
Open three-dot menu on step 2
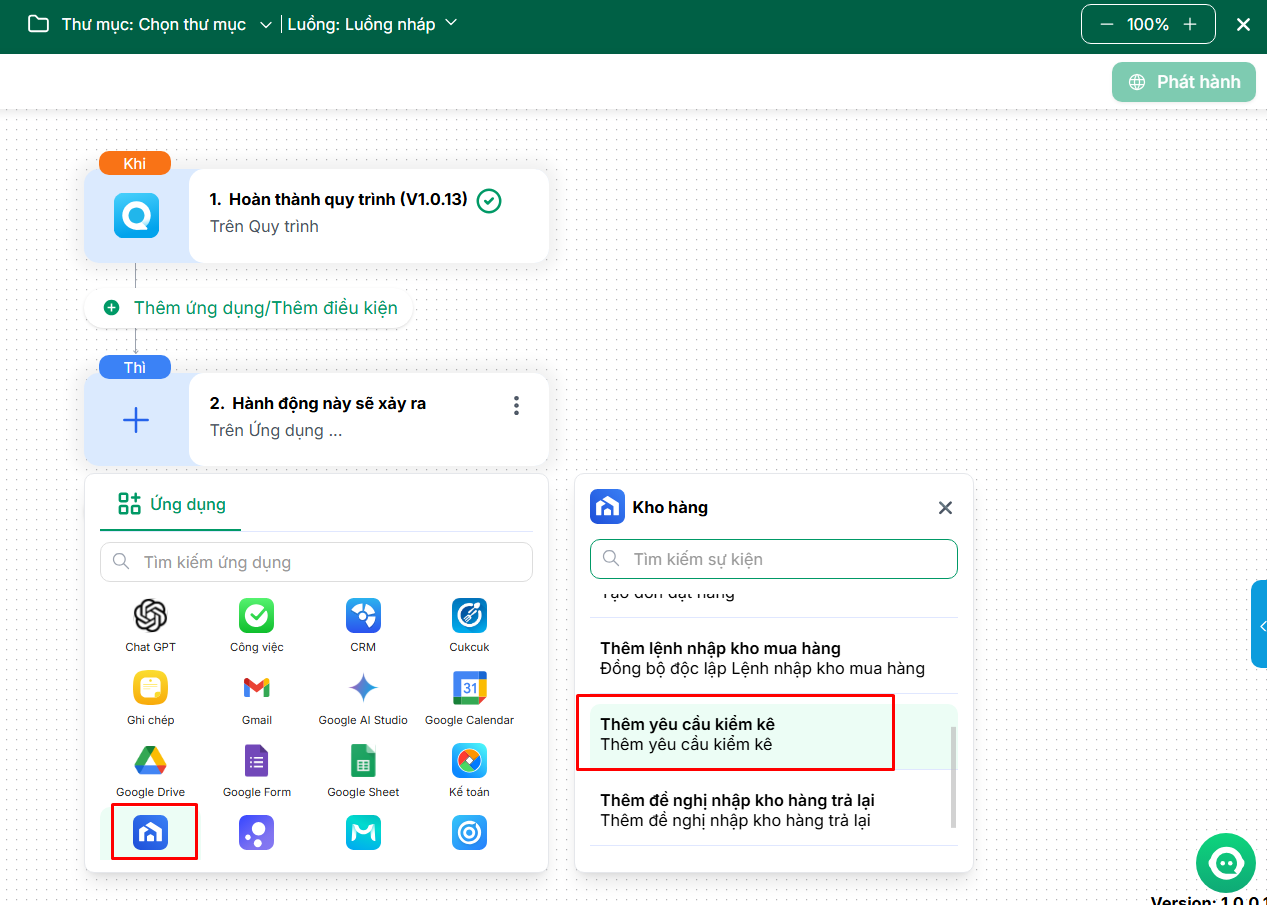click(516, 405)
